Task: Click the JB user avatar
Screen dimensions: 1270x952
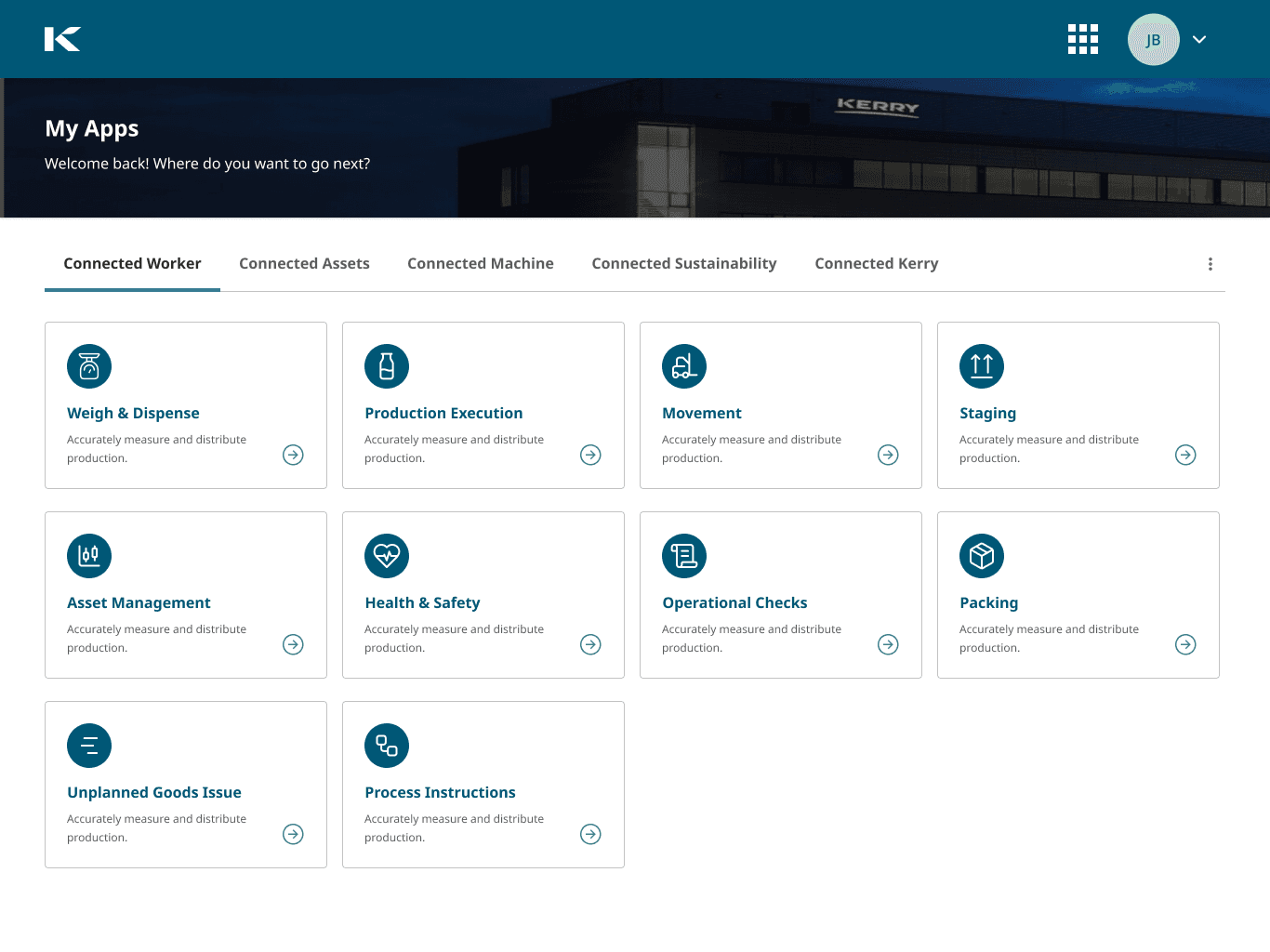Action: click(x=1153, y=39)
